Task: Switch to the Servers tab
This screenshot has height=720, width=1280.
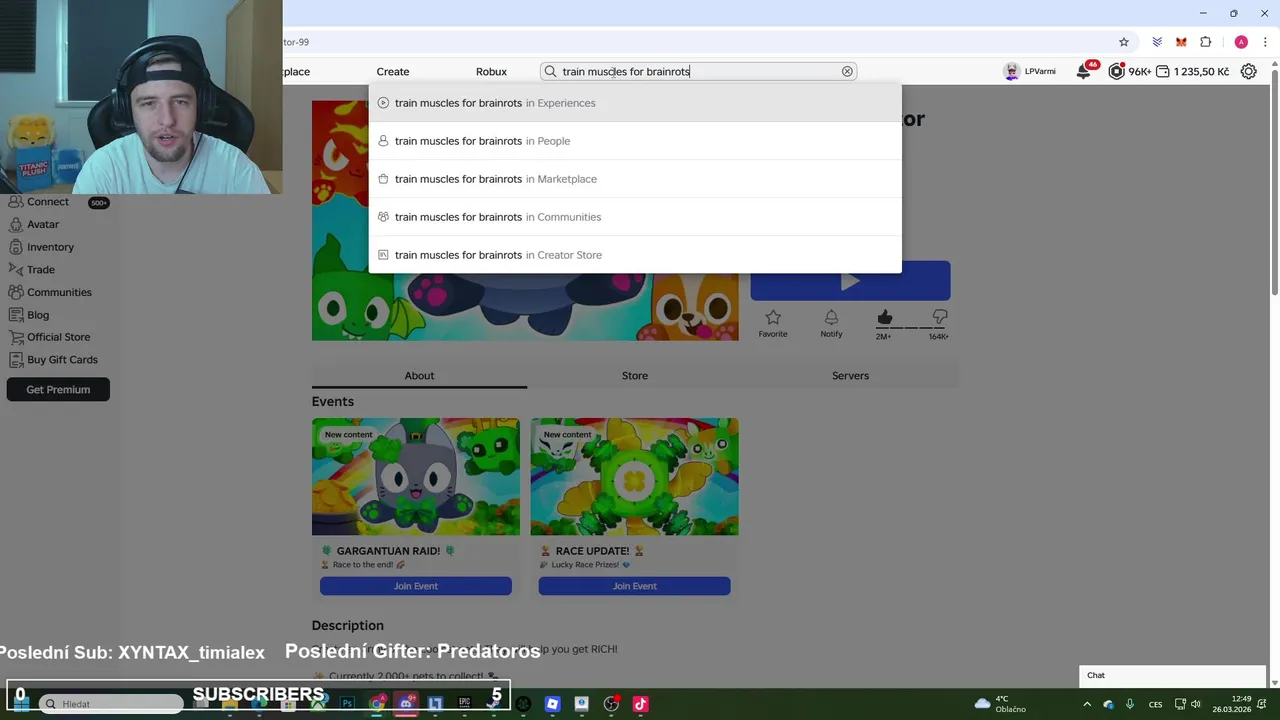Action: coord(850,375)
